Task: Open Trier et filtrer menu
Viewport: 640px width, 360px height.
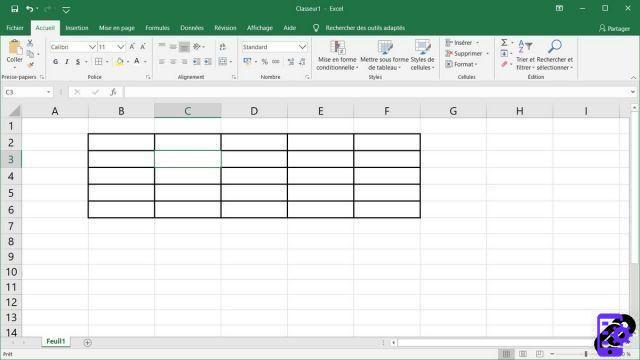Action: (525, 55)
